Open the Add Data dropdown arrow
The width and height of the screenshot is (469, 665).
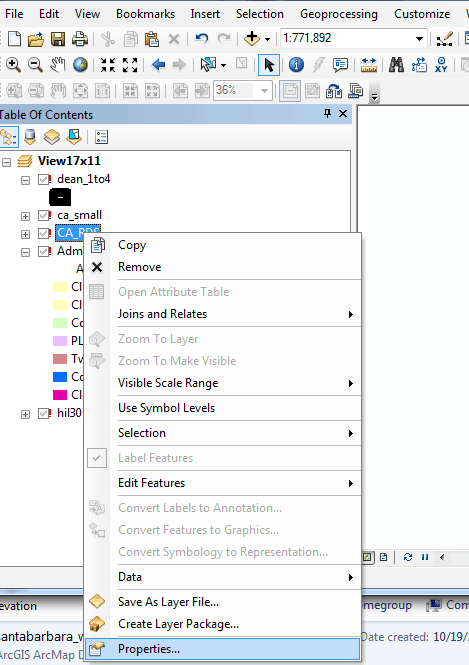pyautogui.click(x=267, y=39)
